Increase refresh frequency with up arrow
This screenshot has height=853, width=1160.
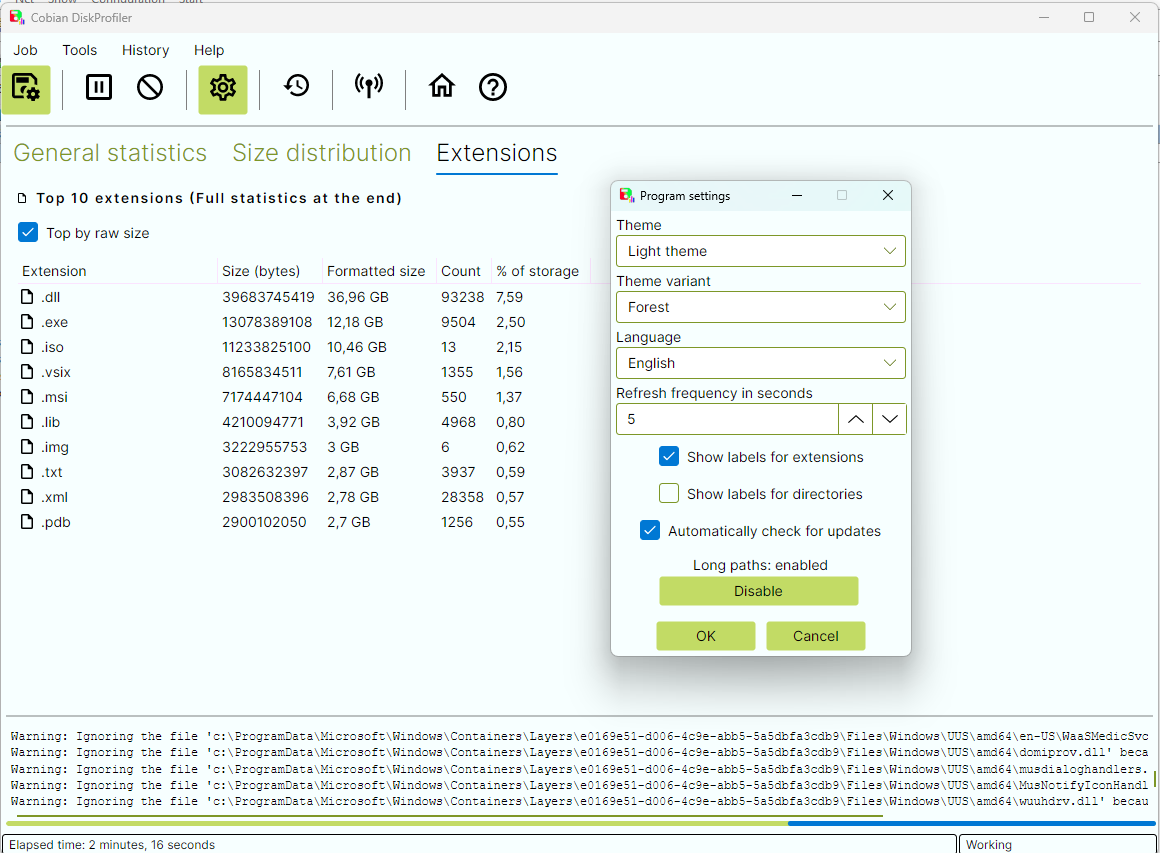pos(855,420)
